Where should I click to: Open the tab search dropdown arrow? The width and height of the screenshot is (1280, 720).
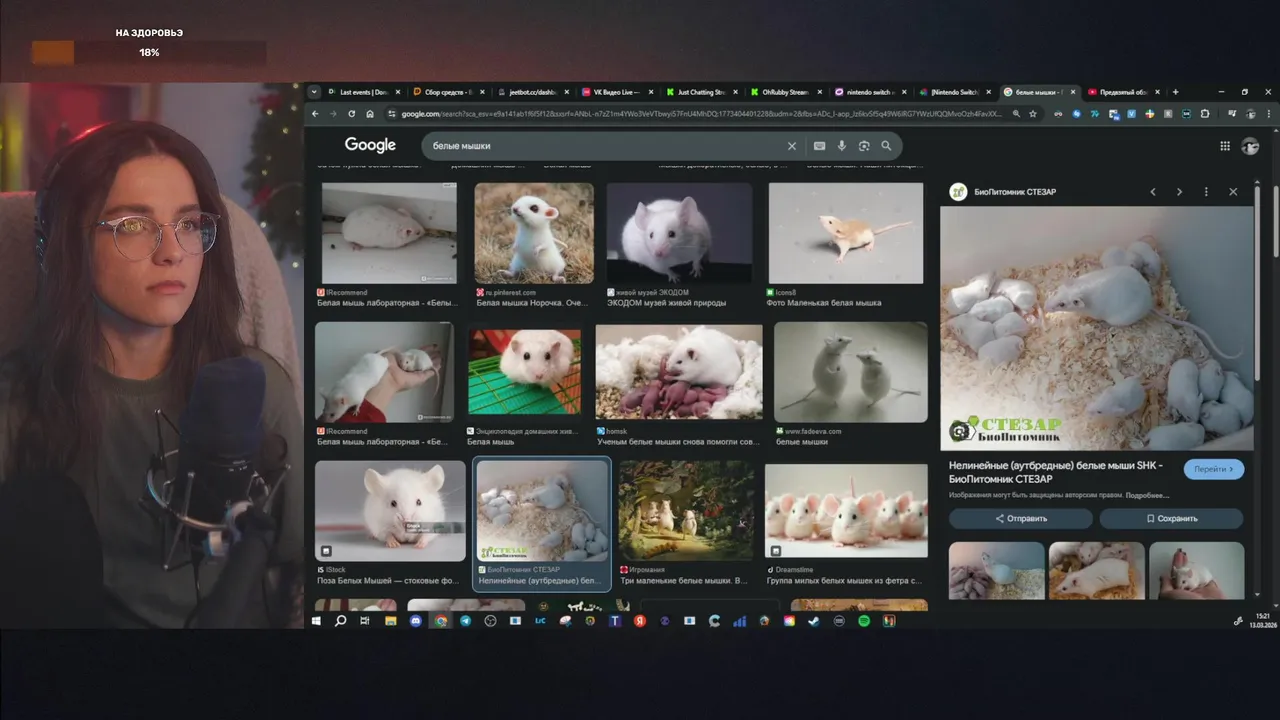point(314,92)
